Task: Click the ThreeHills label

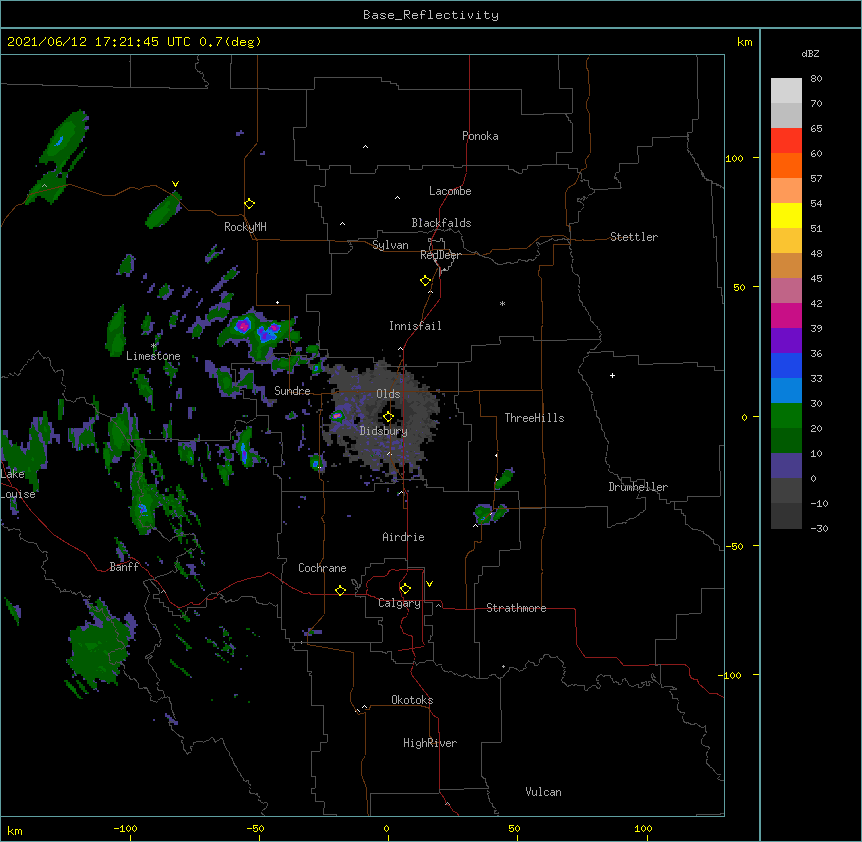Action: click(x=534, y=418)
